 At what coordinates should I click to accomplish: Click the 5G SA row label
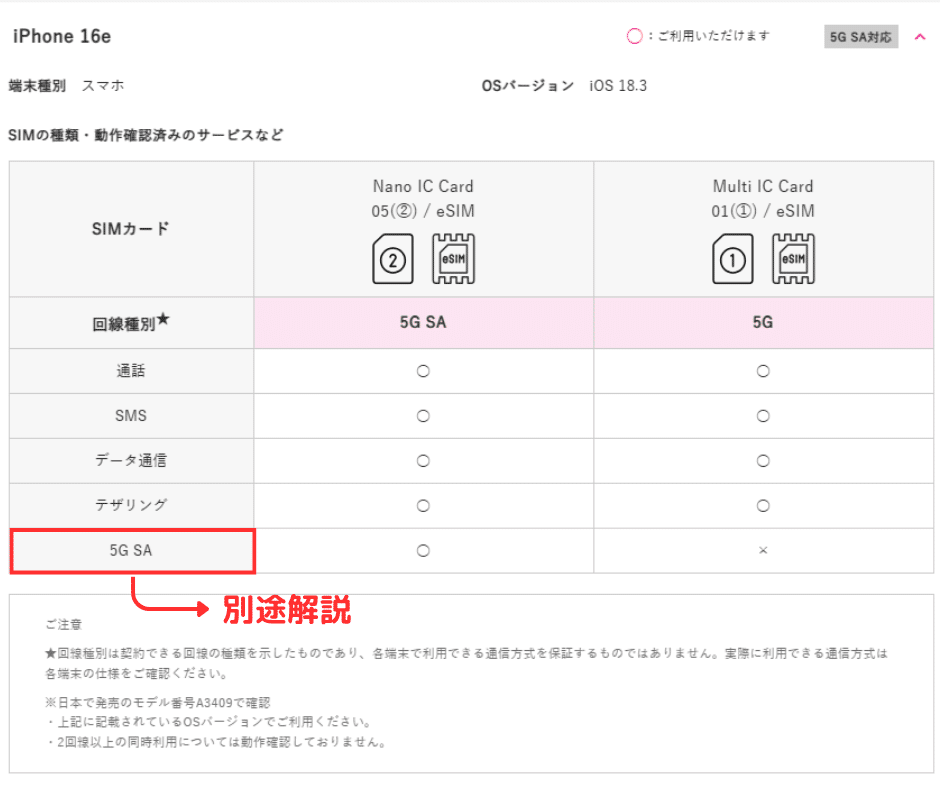point(131,551)
